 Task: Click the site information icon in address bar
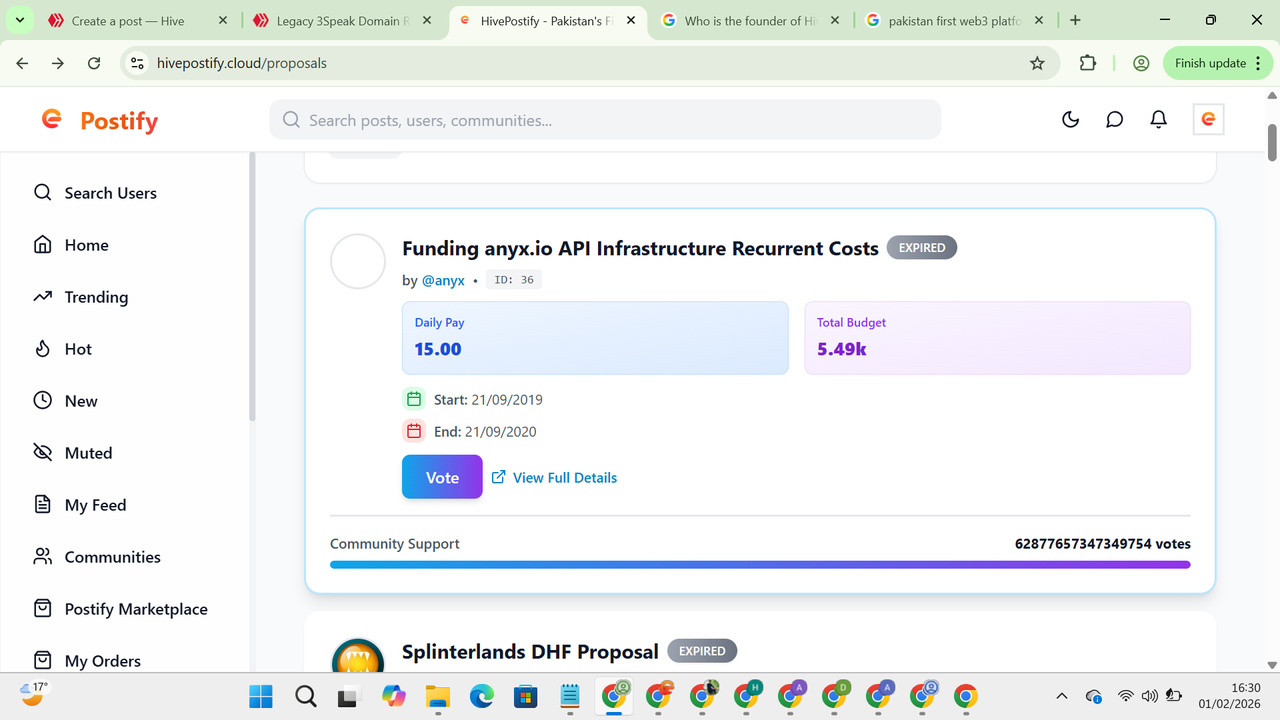pyautogui.click(x=138, y=63)
